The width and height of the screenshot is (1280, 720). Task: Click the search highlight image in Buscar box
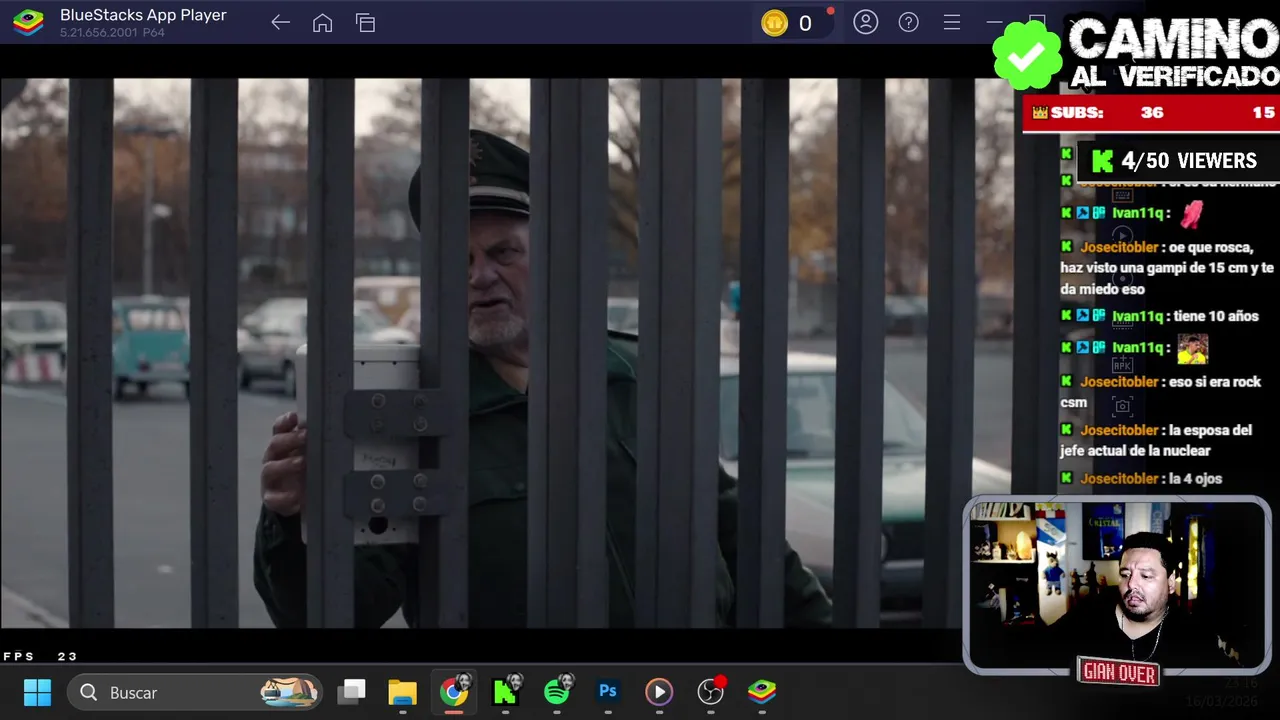(289, 691)
